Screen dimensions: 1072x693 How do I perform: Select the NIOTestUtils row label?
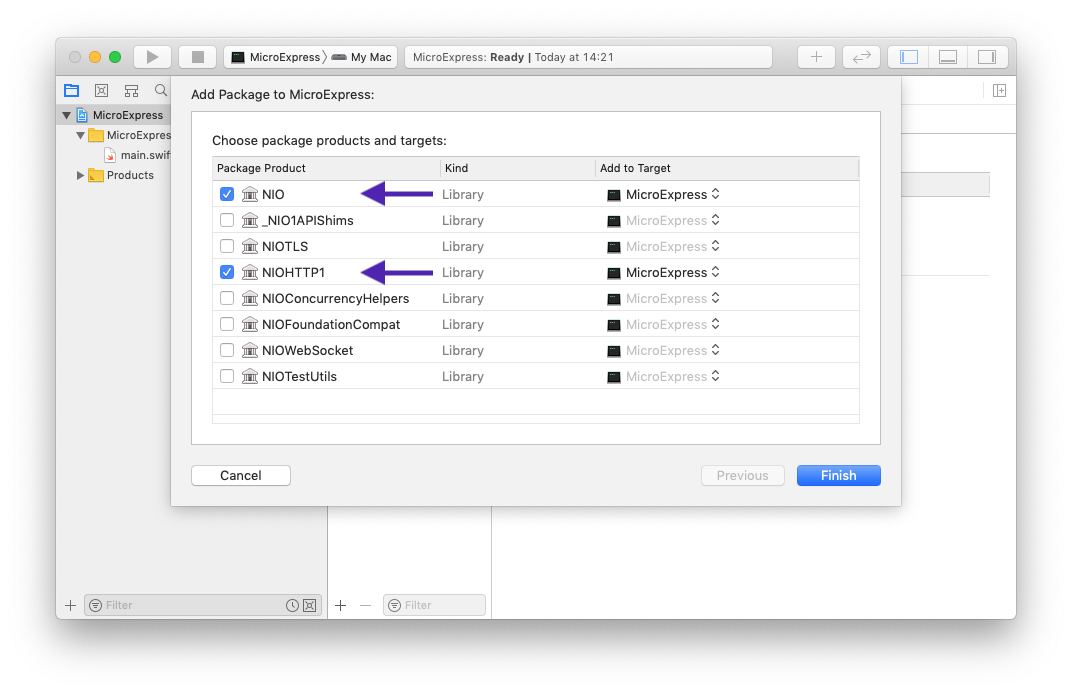point(299,376)
